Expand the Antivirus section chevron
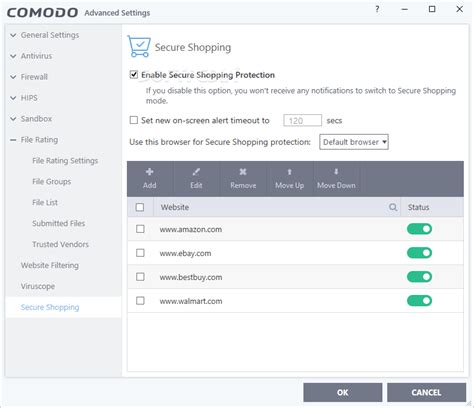Viewport: 474px width, 408px height. click(13, 56)
